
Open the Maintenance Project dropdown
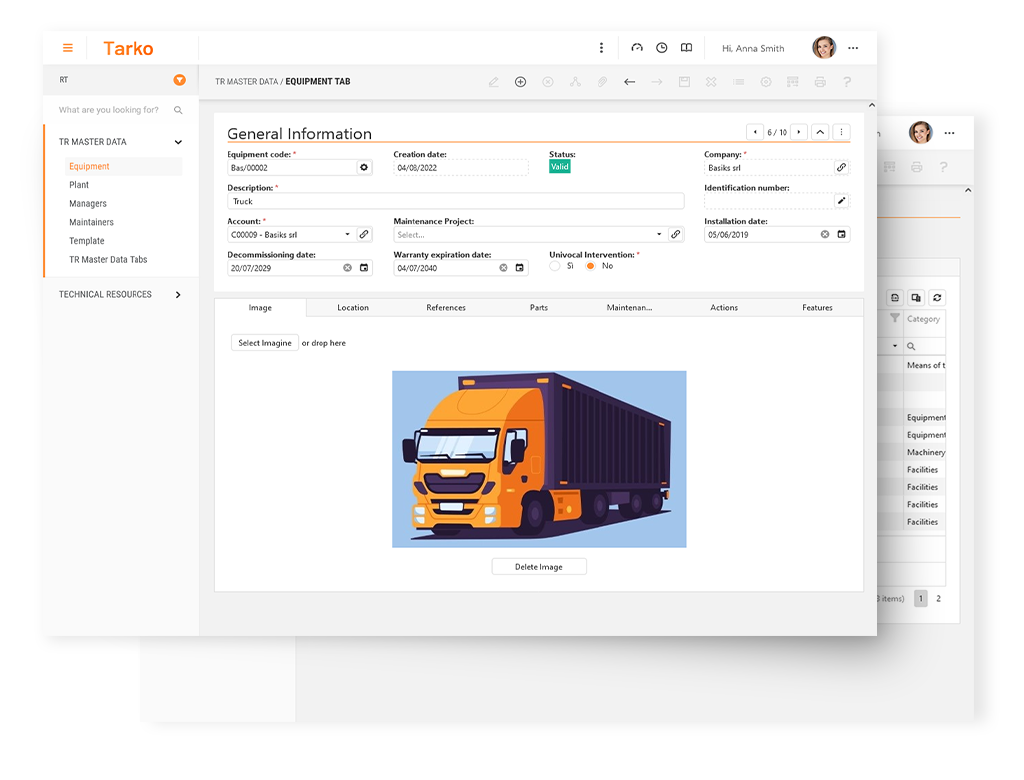(x=659, y=235)
